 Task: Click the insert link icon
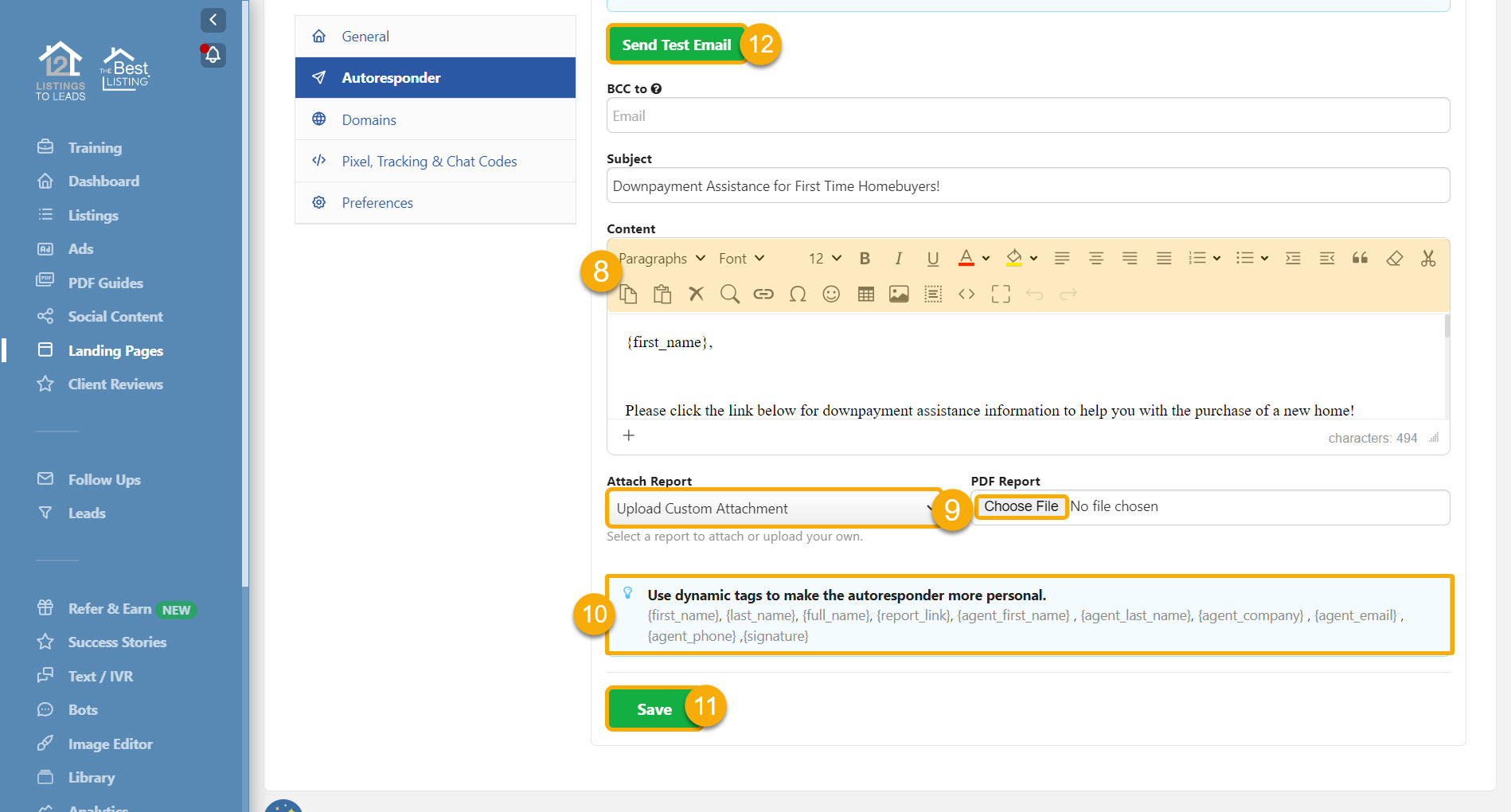pyautogui.click(x=763, y=295)
